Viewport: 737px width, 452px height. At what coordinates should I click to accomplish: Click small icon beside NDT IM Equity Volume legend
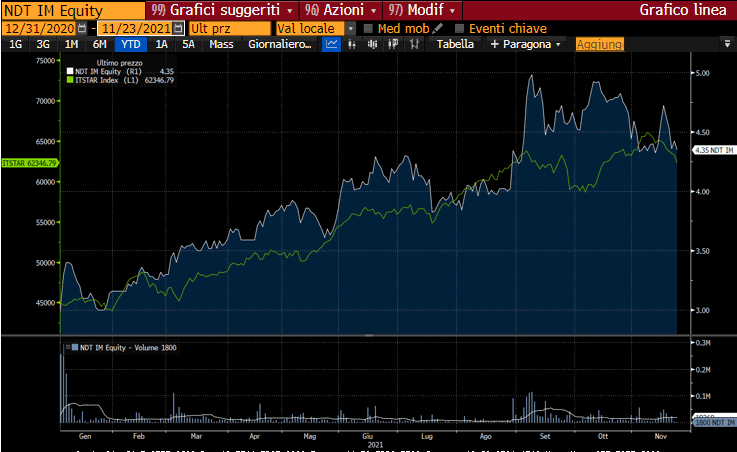(x=68, y=347)
